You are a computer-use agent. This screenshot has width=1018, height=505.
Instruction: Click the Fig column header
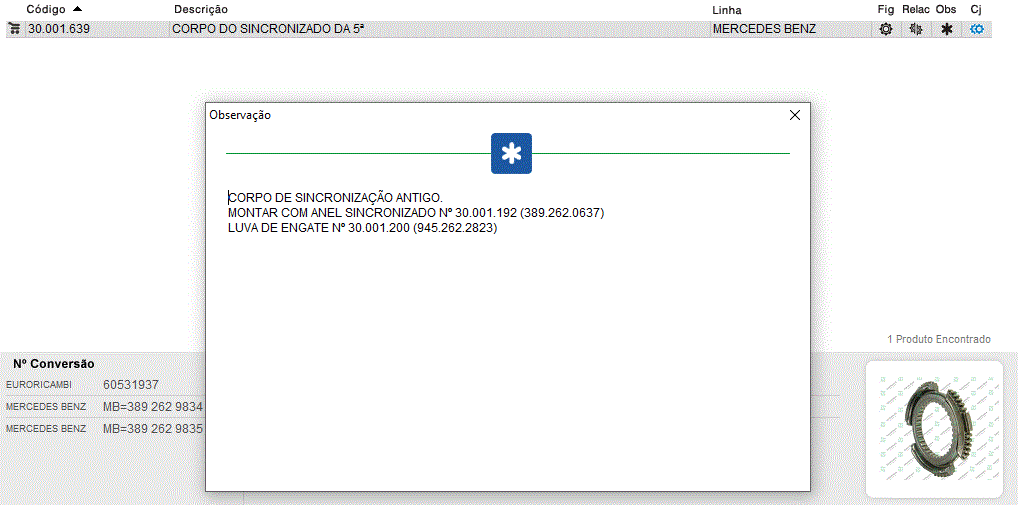(x=885, y=9)
